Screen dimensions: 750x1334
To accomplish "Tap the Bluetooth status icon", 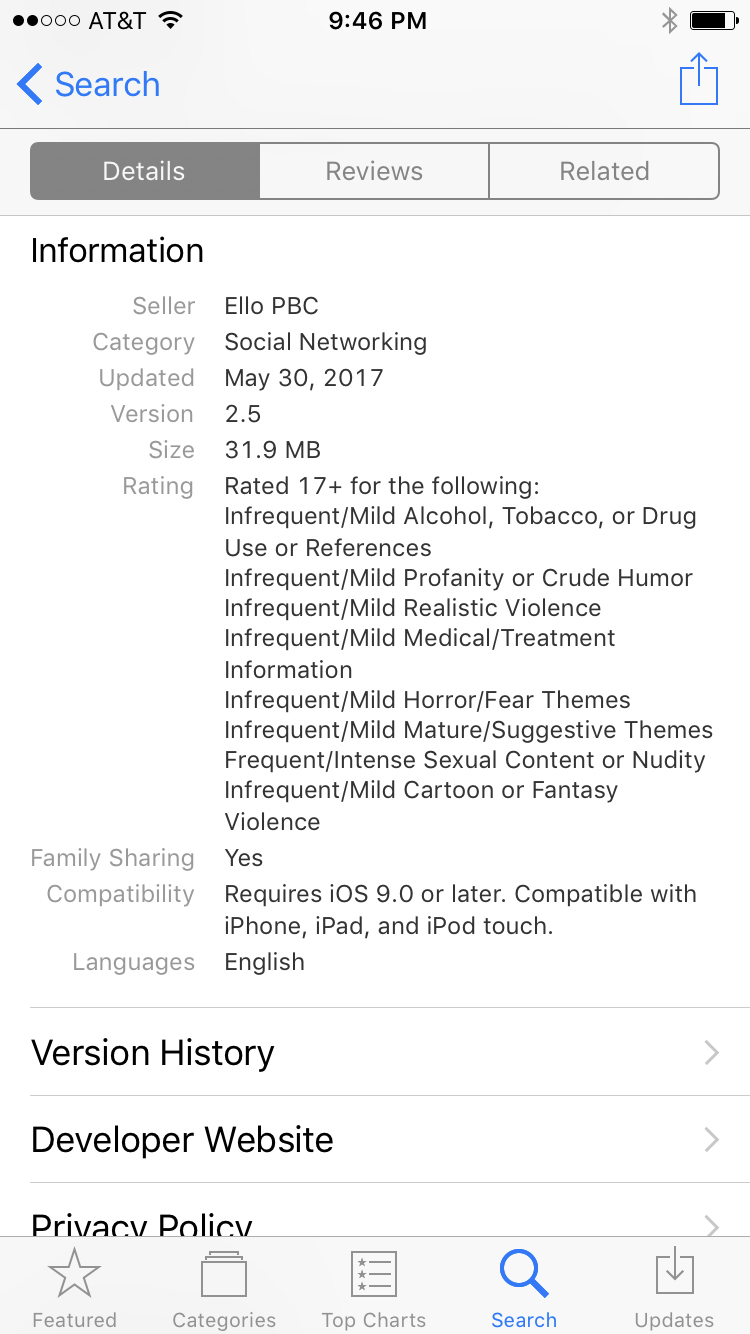I will pyautogui.click(x=669, y=21).
